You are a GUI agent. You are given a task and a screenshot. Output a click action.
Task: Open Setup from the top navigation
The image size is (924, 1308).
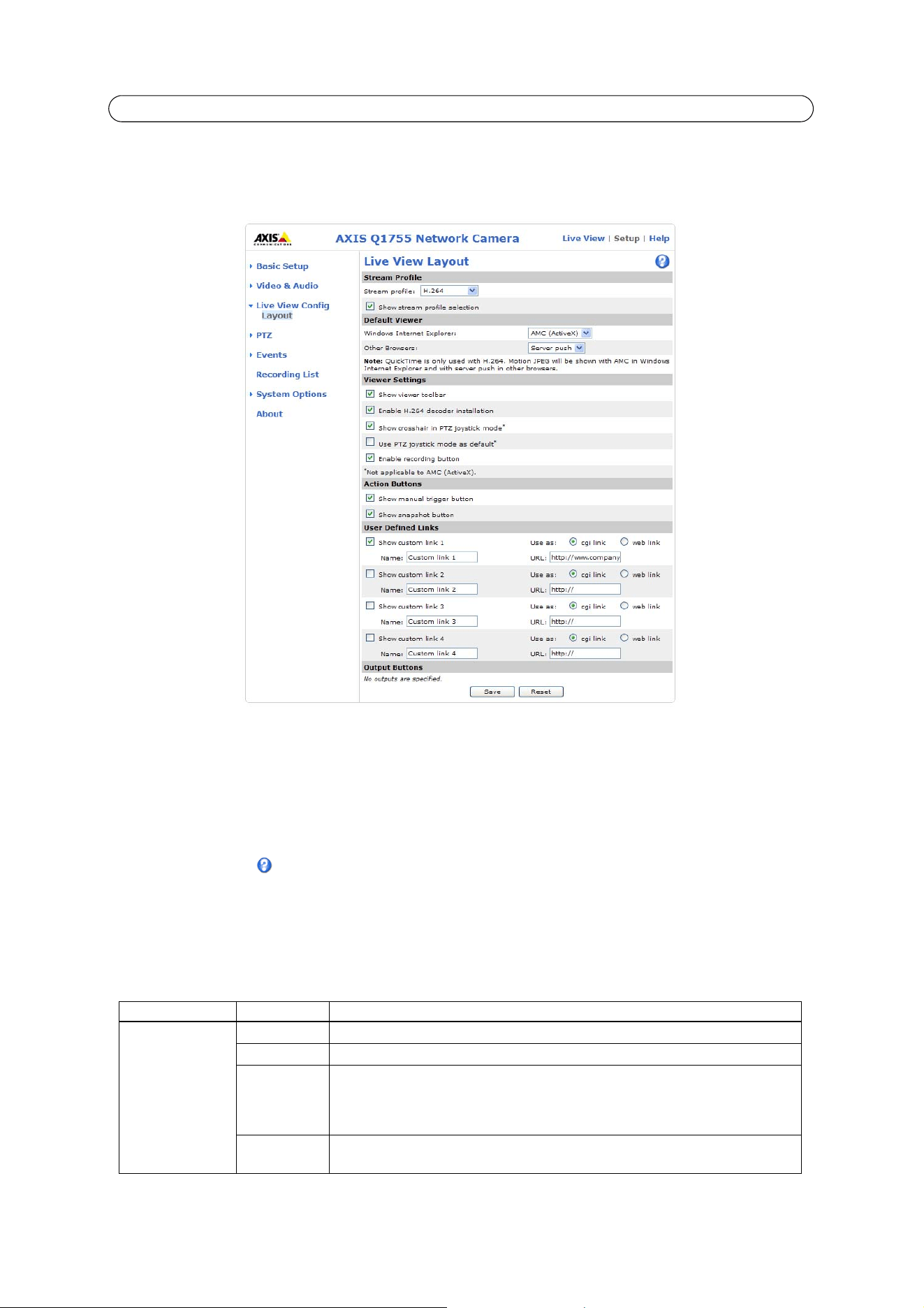pyautogui.click(x=626, y=238)
